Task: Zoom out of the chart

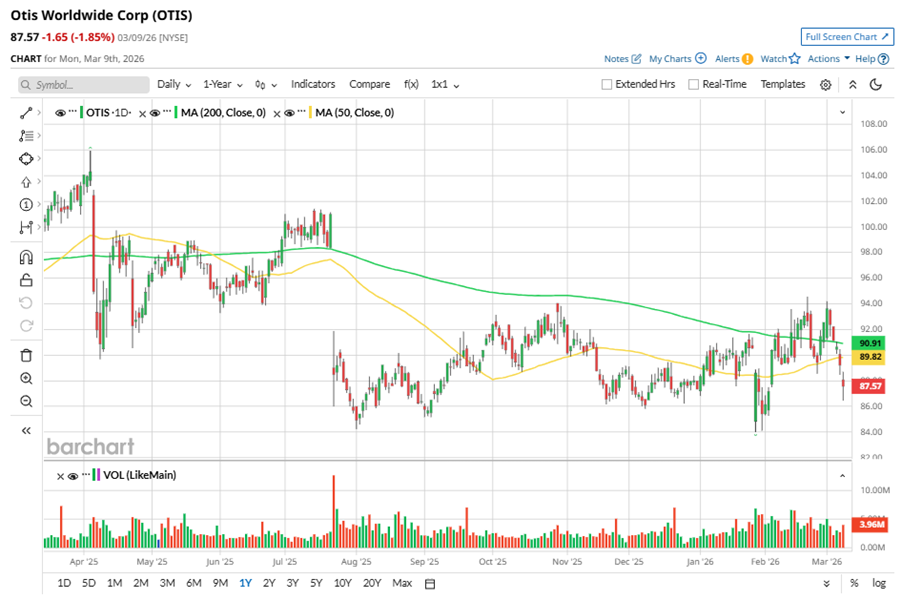Action: [x=26, y=402]
